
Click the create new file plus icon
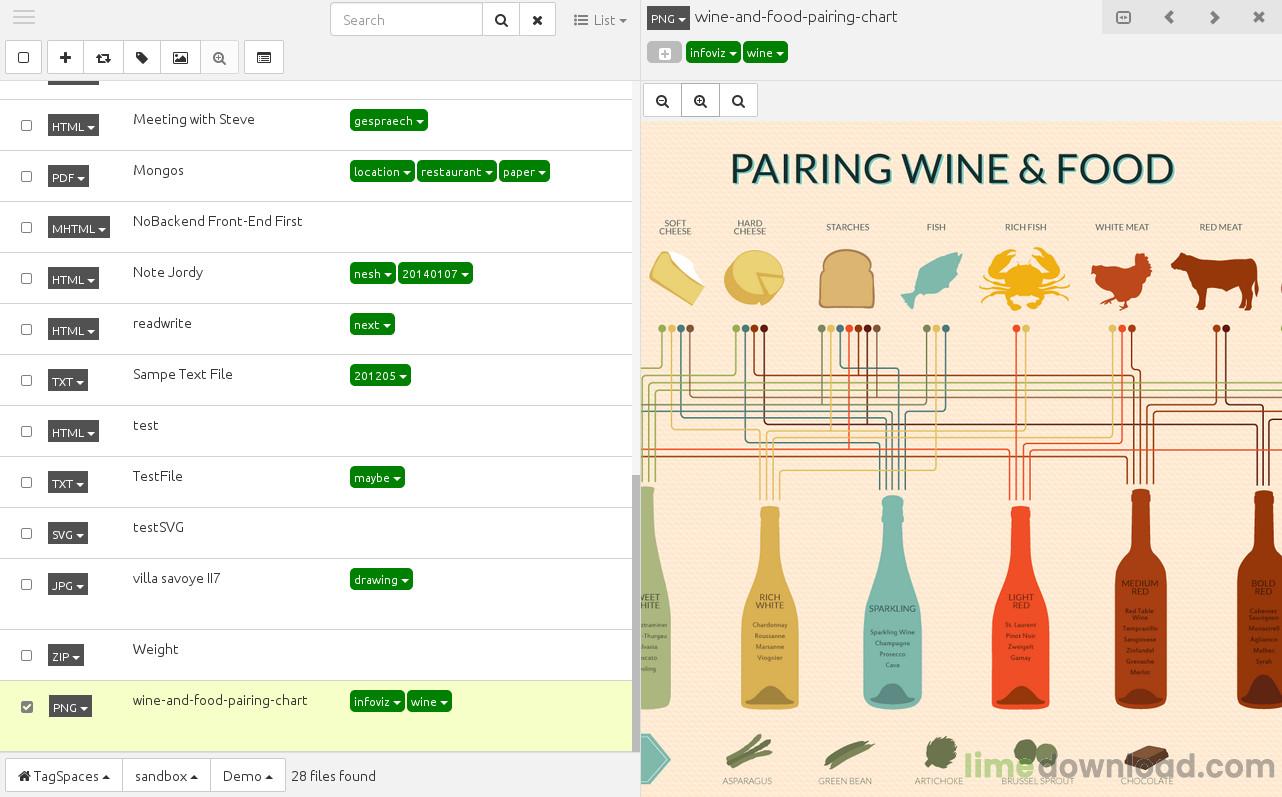click(65, 58)
